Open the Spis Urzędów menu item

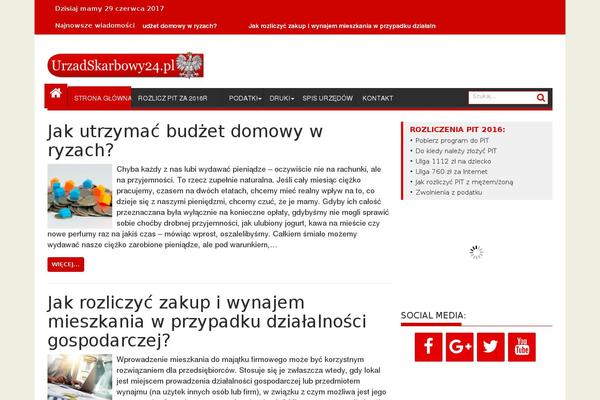click(328, 98)
